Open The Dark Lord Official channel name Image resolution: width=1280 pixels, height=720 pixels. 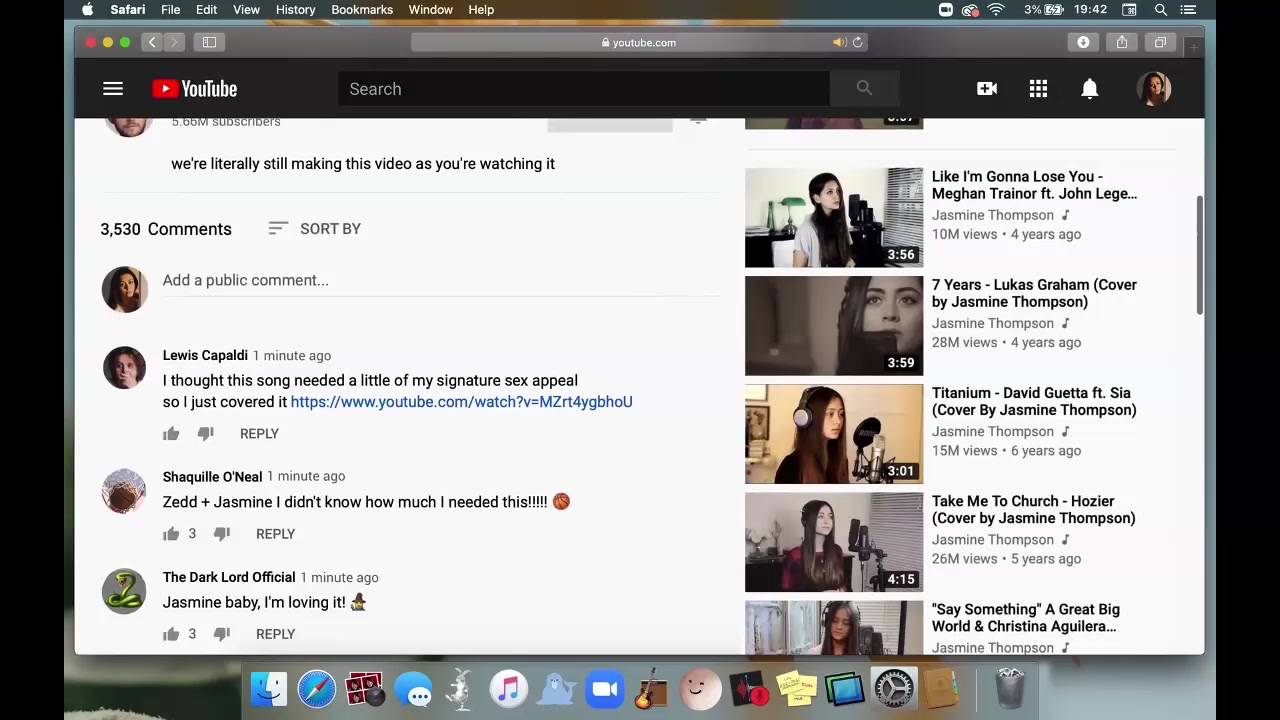[x=229, y=577]
